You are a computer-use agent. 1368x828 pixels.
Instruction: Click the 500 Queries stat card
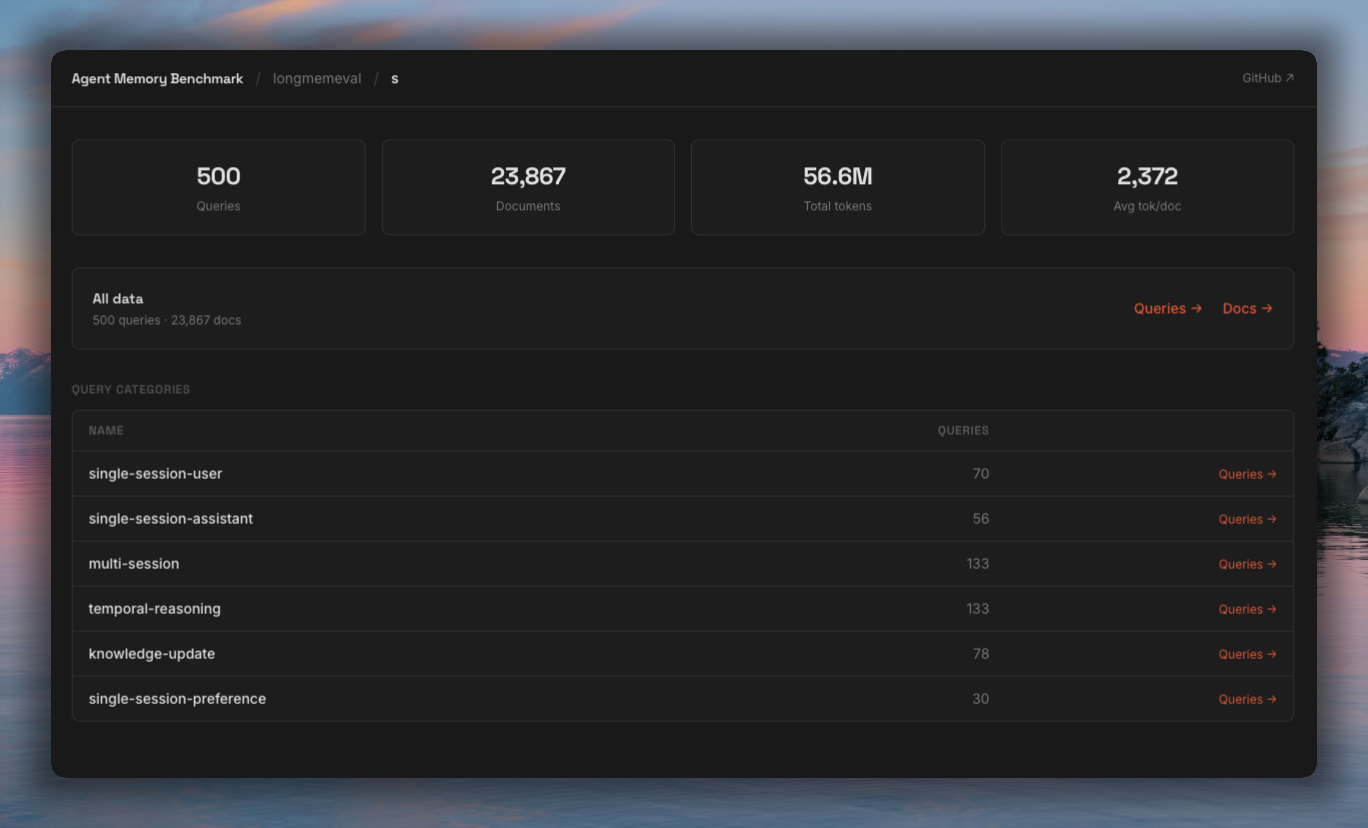point(218,188)
